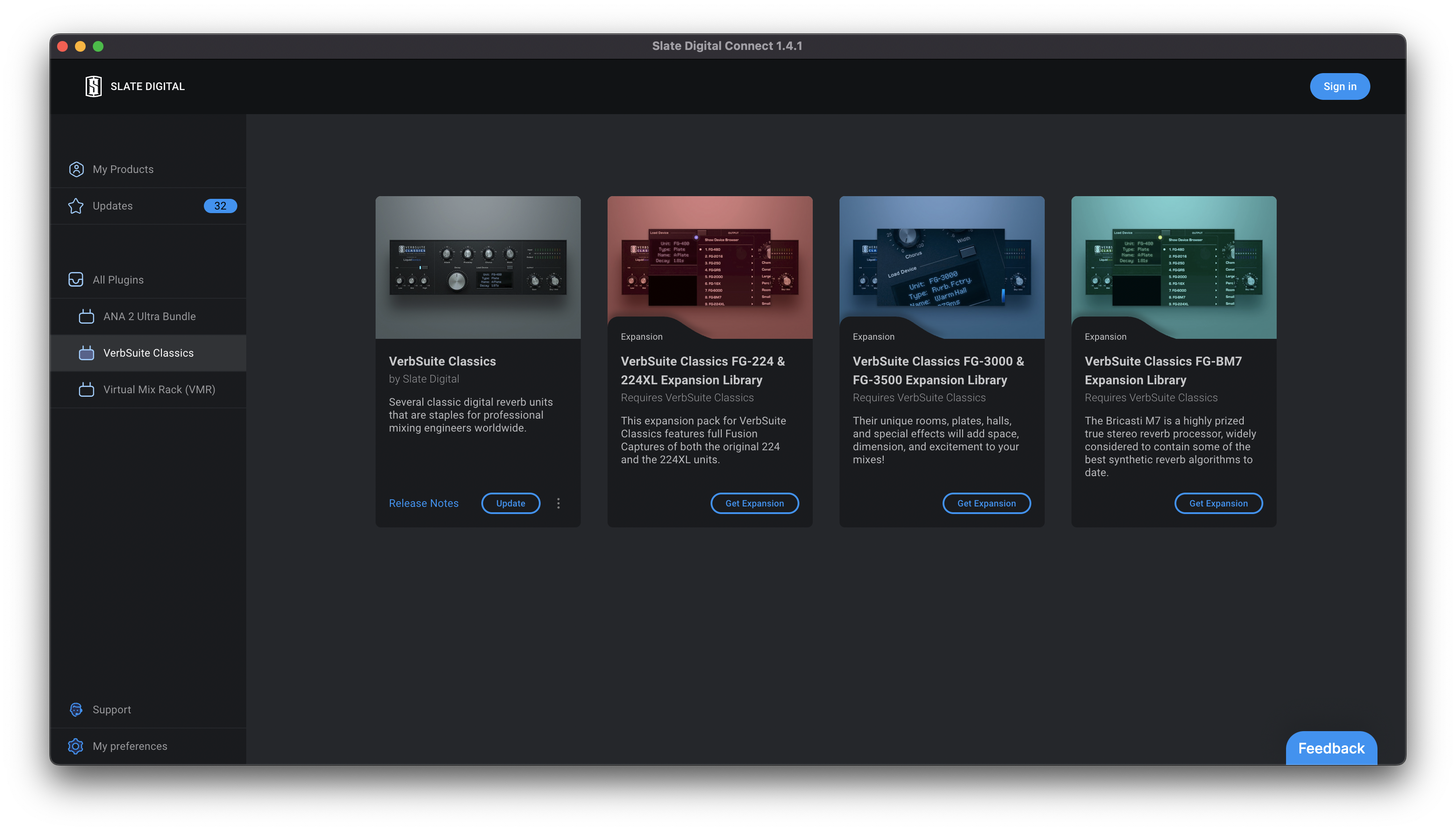Click the Update button for VerbSuite Classics

point(510,503)
